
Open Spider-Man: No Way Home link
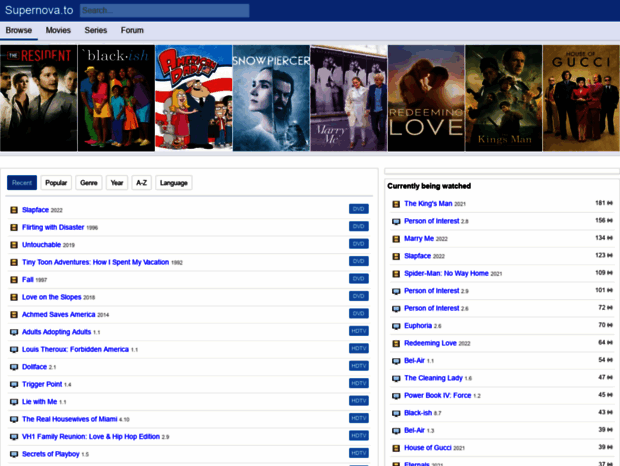[446, 273]
